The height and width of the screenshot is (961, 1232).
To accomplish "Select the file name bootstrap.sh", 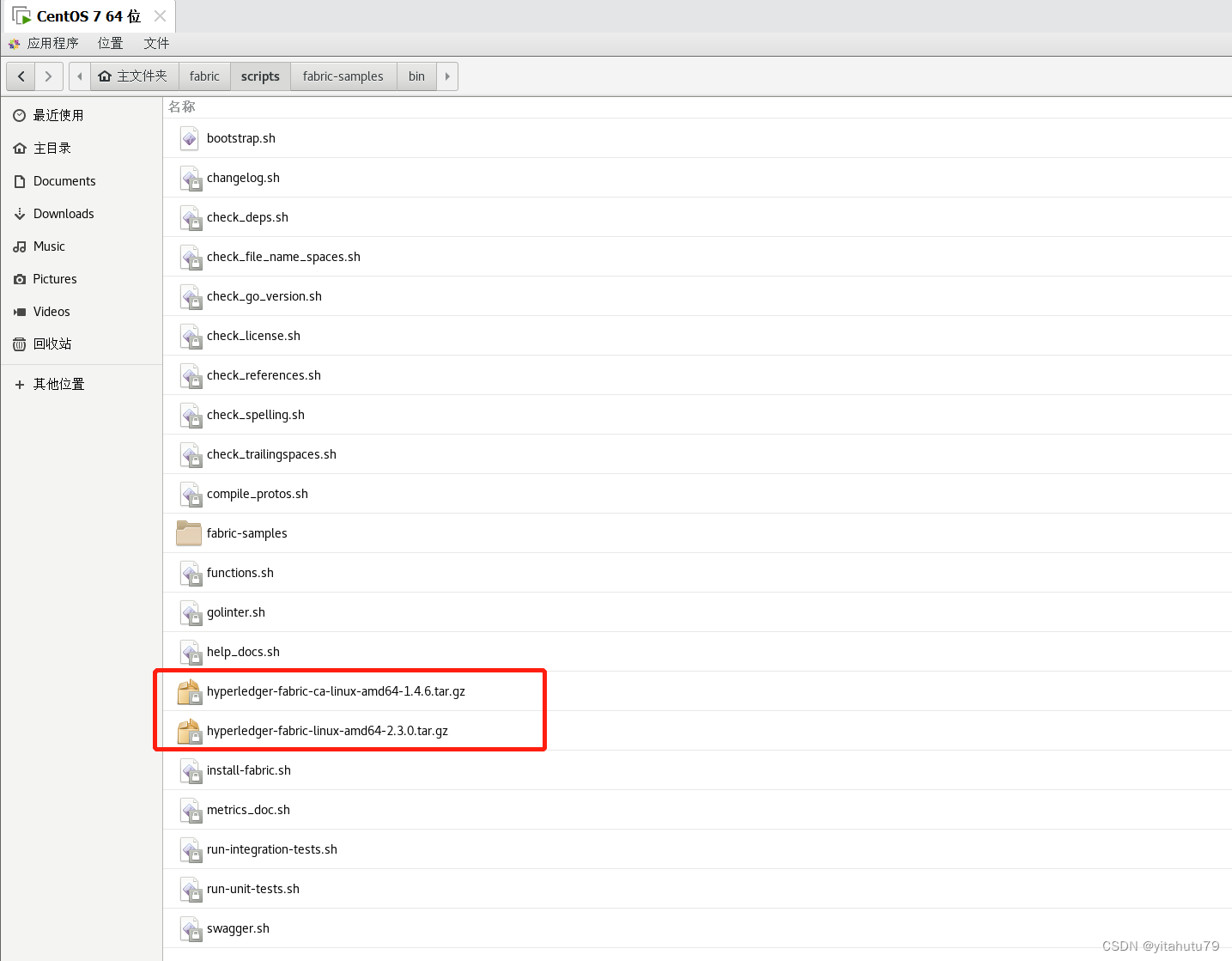I will pos(241,138).
